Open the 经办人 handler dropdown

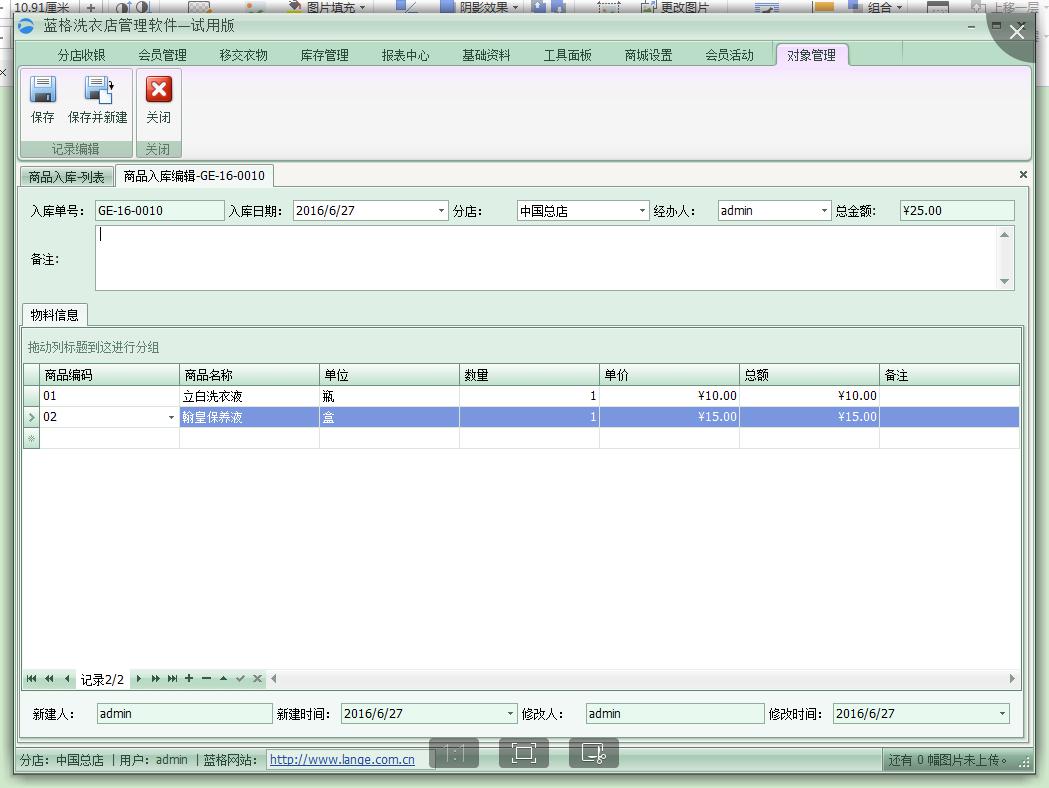pyautogui.click(x=824, y=211)
